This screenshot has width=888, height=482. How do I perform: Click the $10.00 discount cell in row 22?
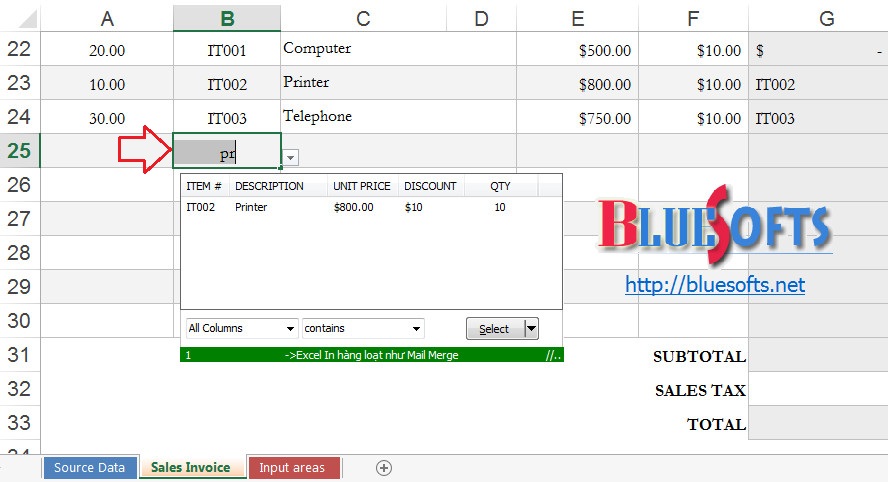(x=693, y=50)
